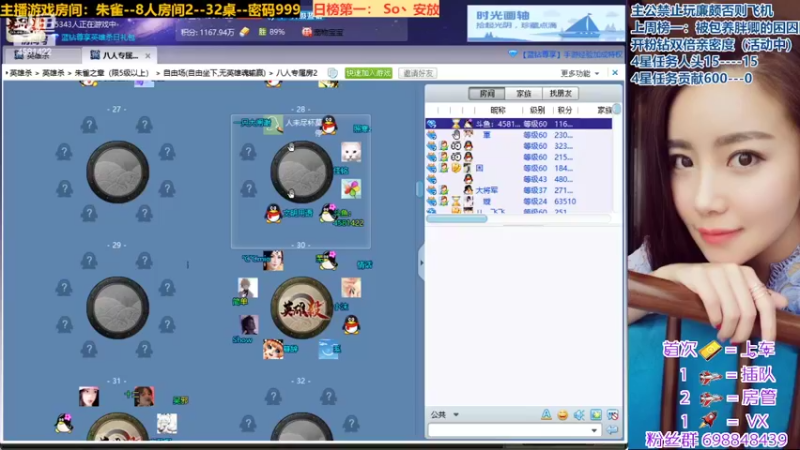This screenshot has height=450, width=800.
Task: Select the player row with score 63510
Action: (519, 202)
